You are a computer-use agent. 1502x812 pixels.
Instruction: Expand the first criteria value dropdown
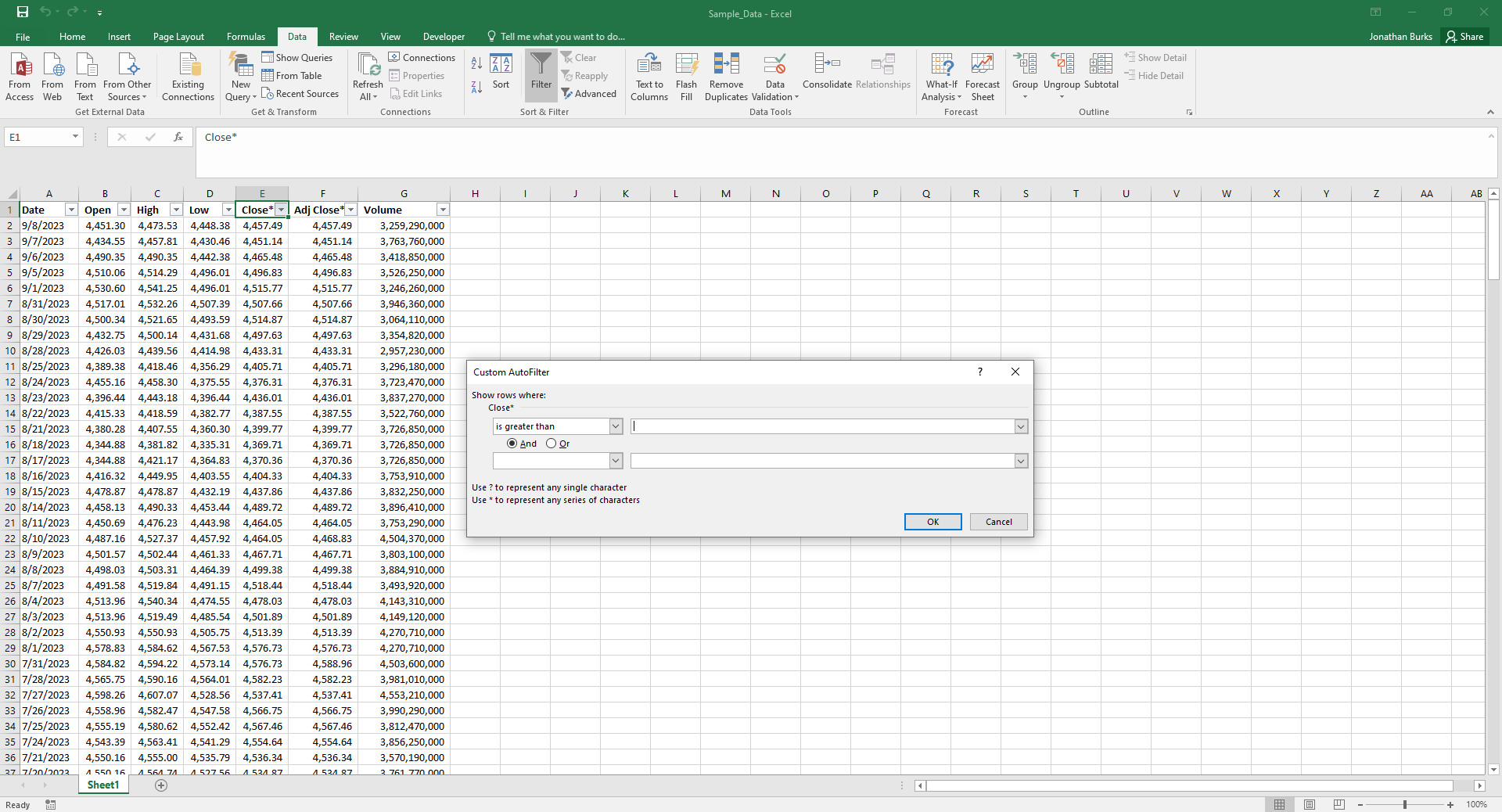(x=1021, y=426)
